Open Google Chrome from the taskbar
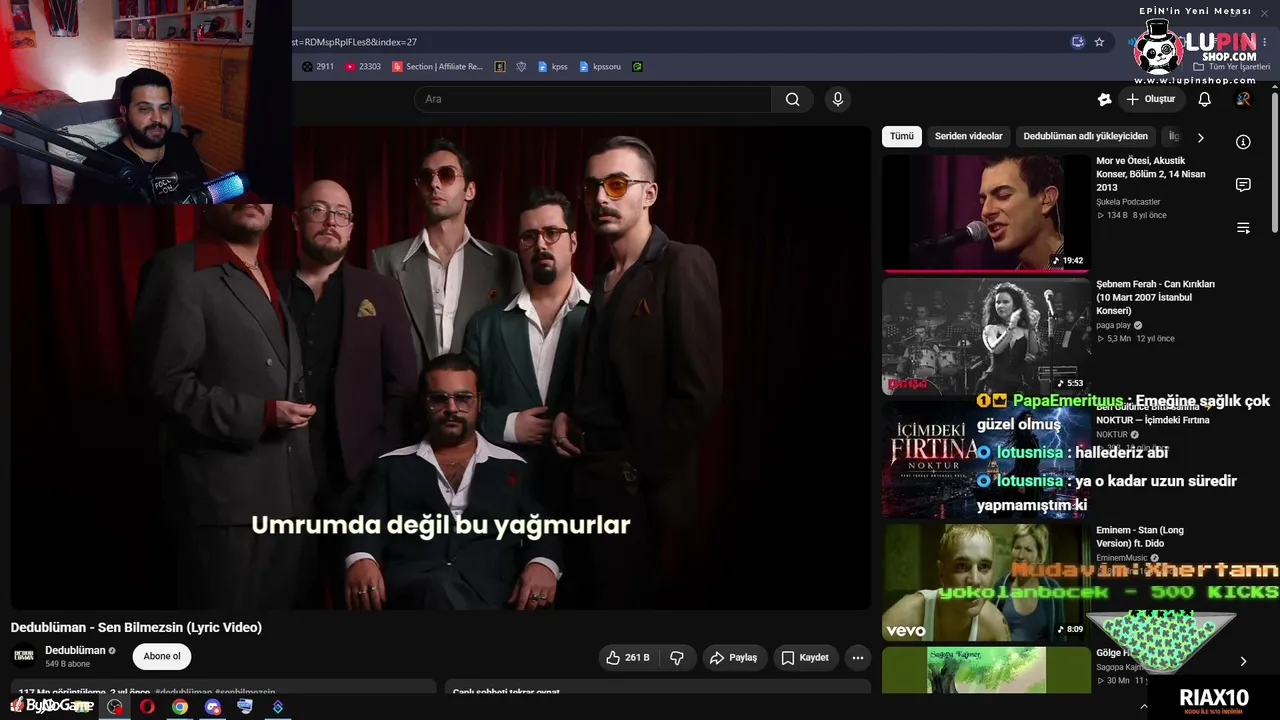 179,706
